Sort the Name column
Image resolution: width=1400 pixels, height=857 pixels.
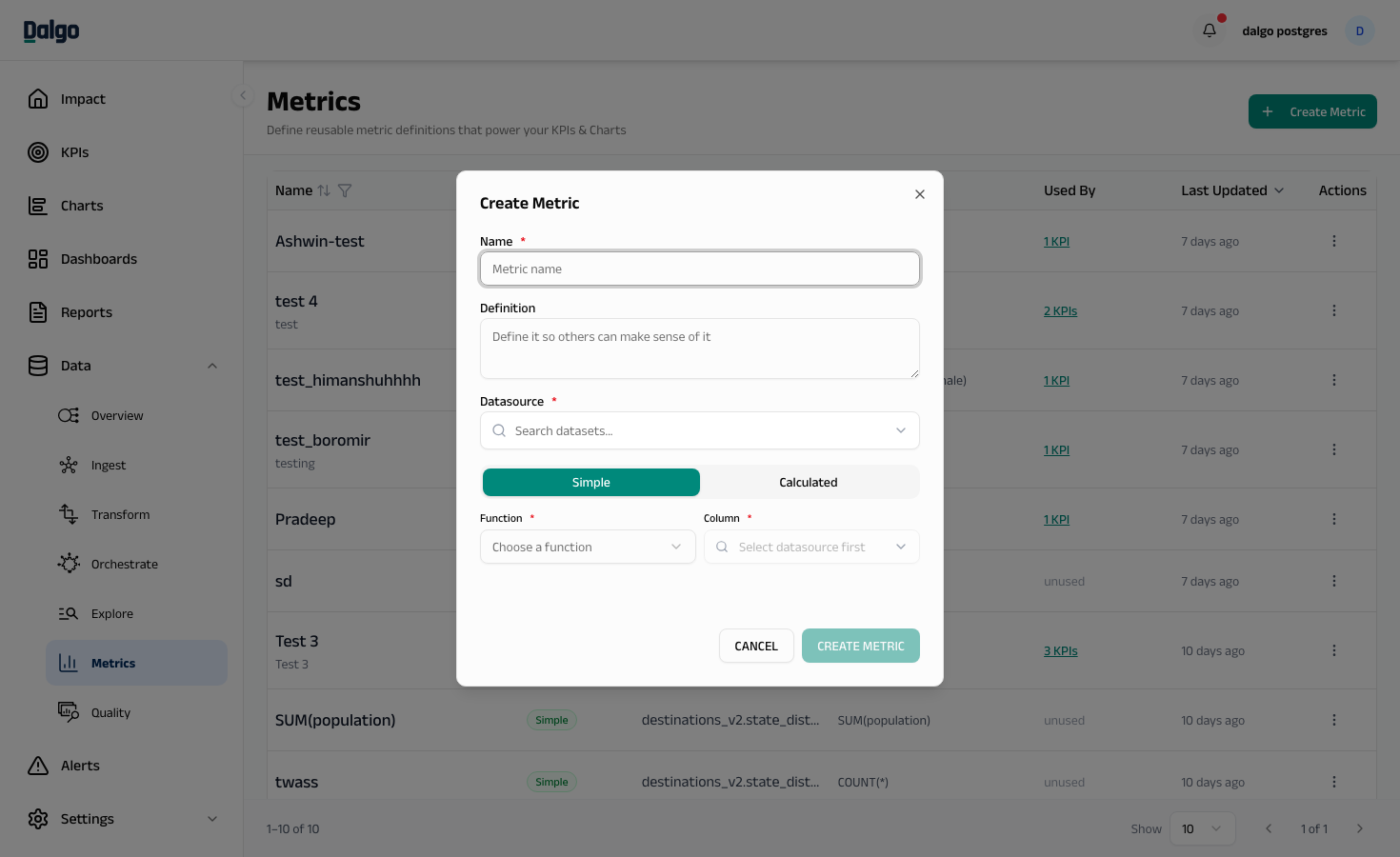[x=324, y=190]
